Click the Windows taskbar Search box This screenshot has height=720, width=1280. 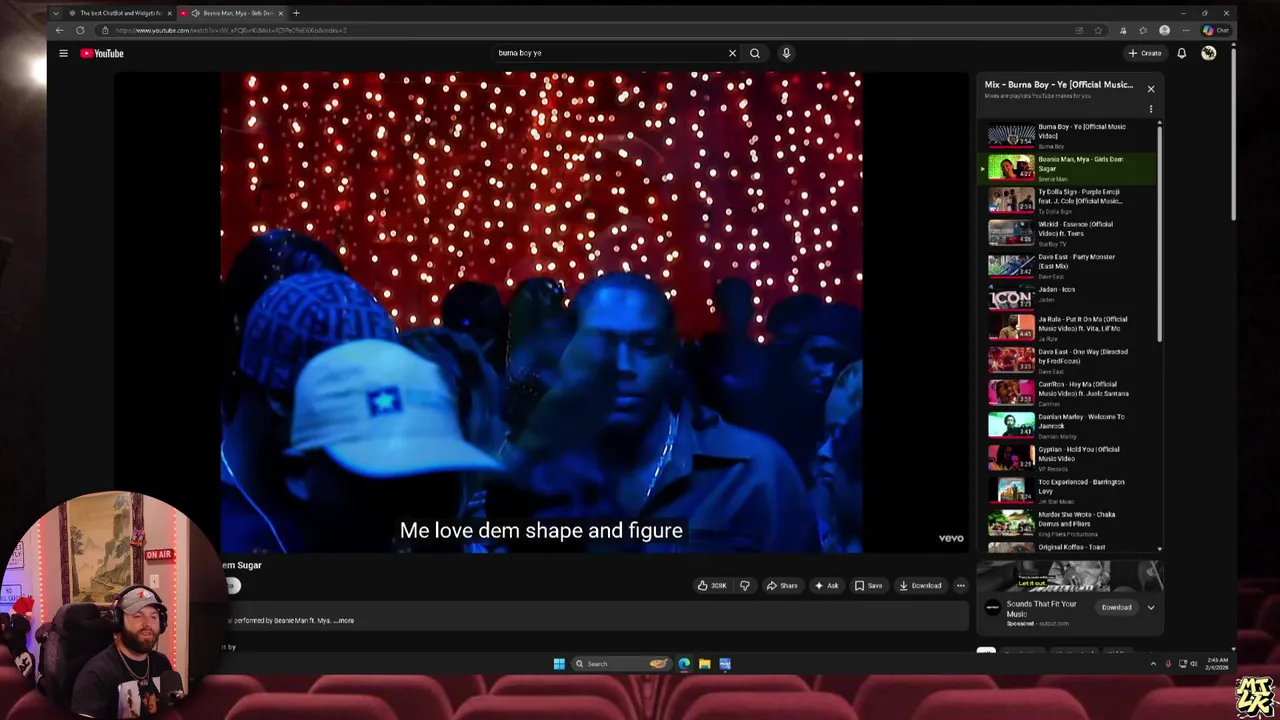point(620,663)
